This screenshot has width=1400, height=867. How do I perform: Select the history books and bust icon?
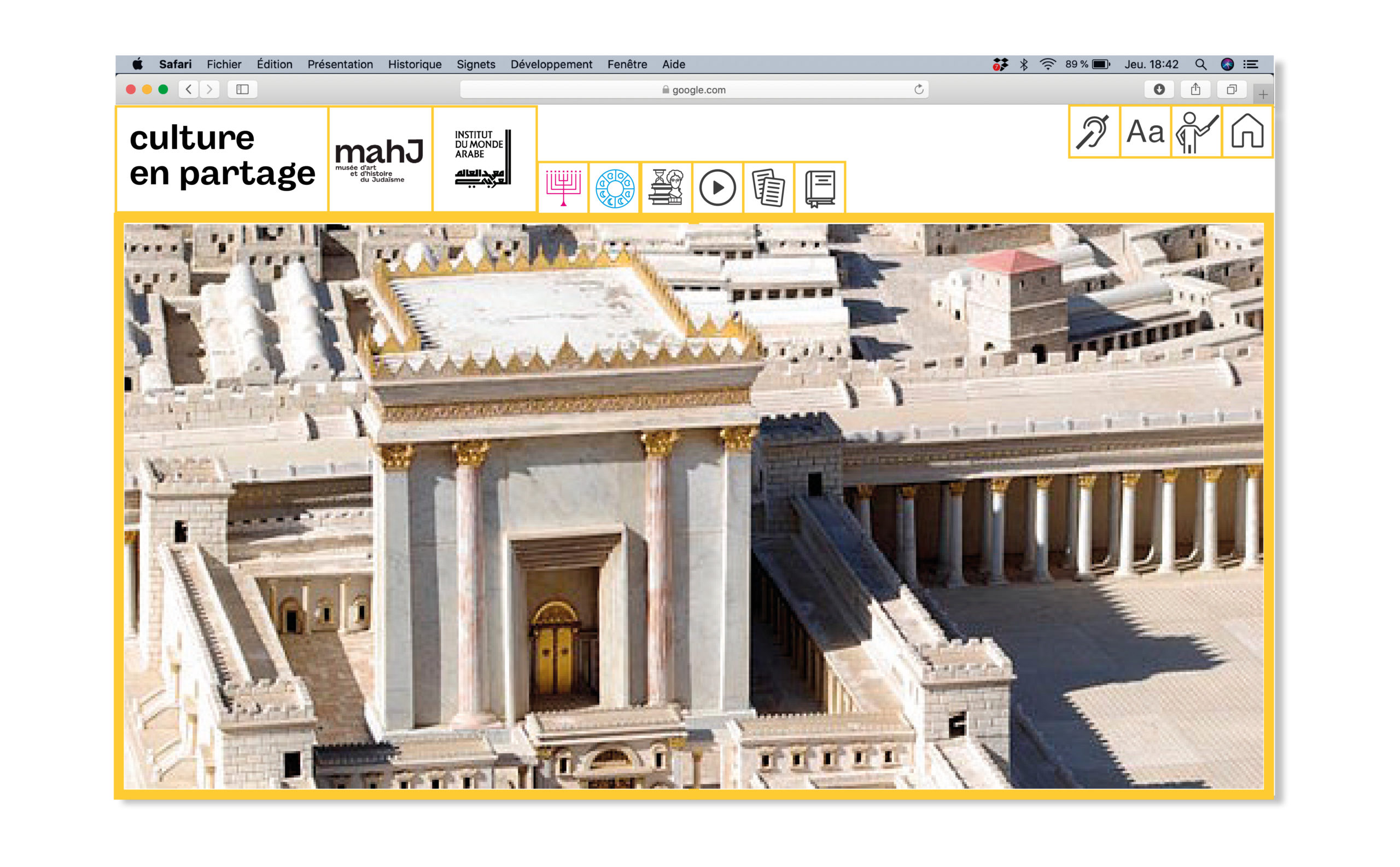[666, 188]
